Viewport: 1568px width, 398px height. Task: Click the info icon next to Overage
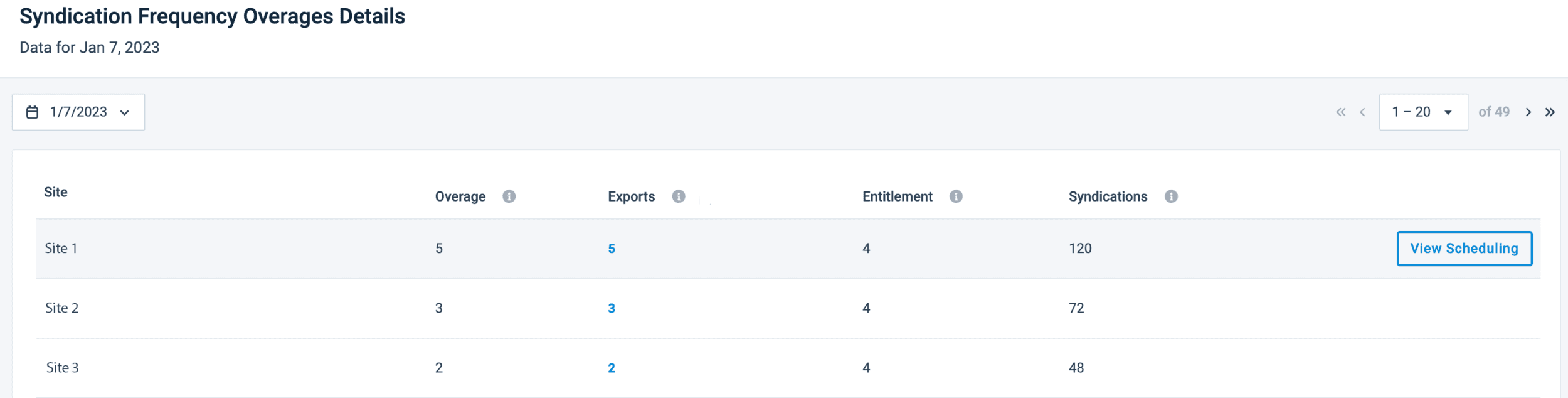pyautogui.click(x=509, y=196)
